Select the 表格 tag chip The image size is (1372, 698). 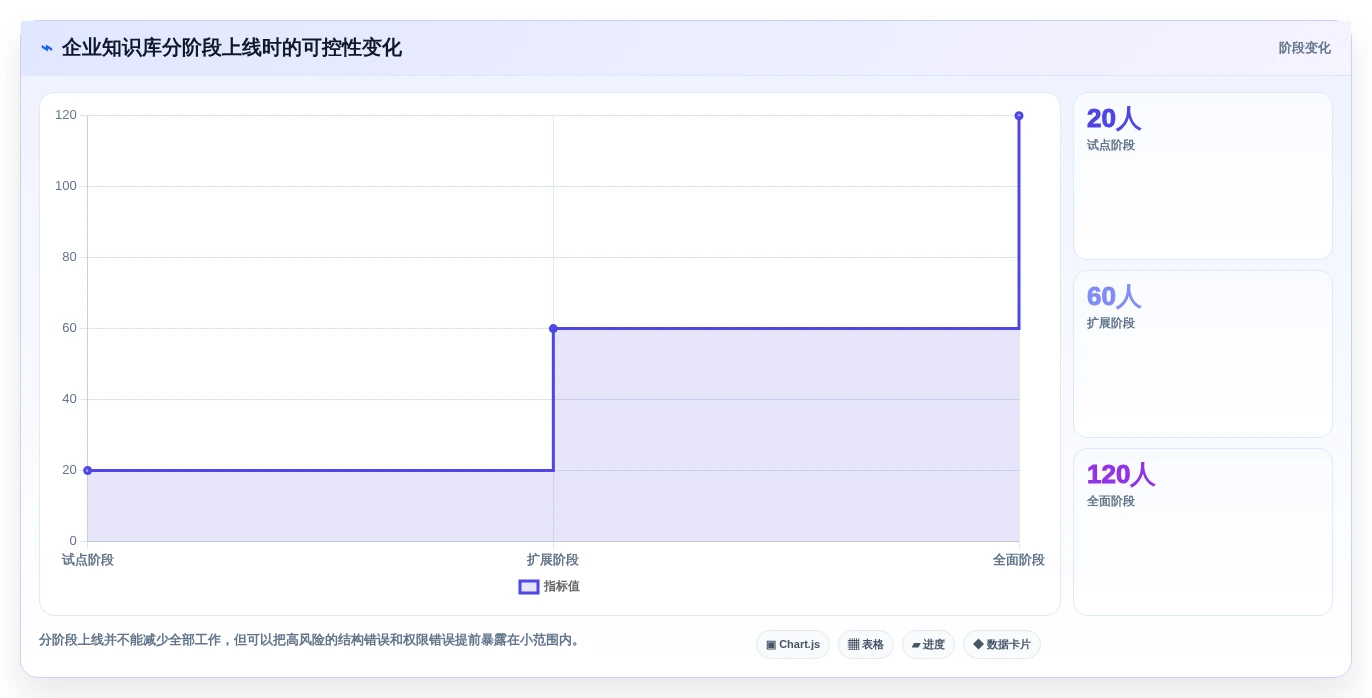[x=866, y=645]
